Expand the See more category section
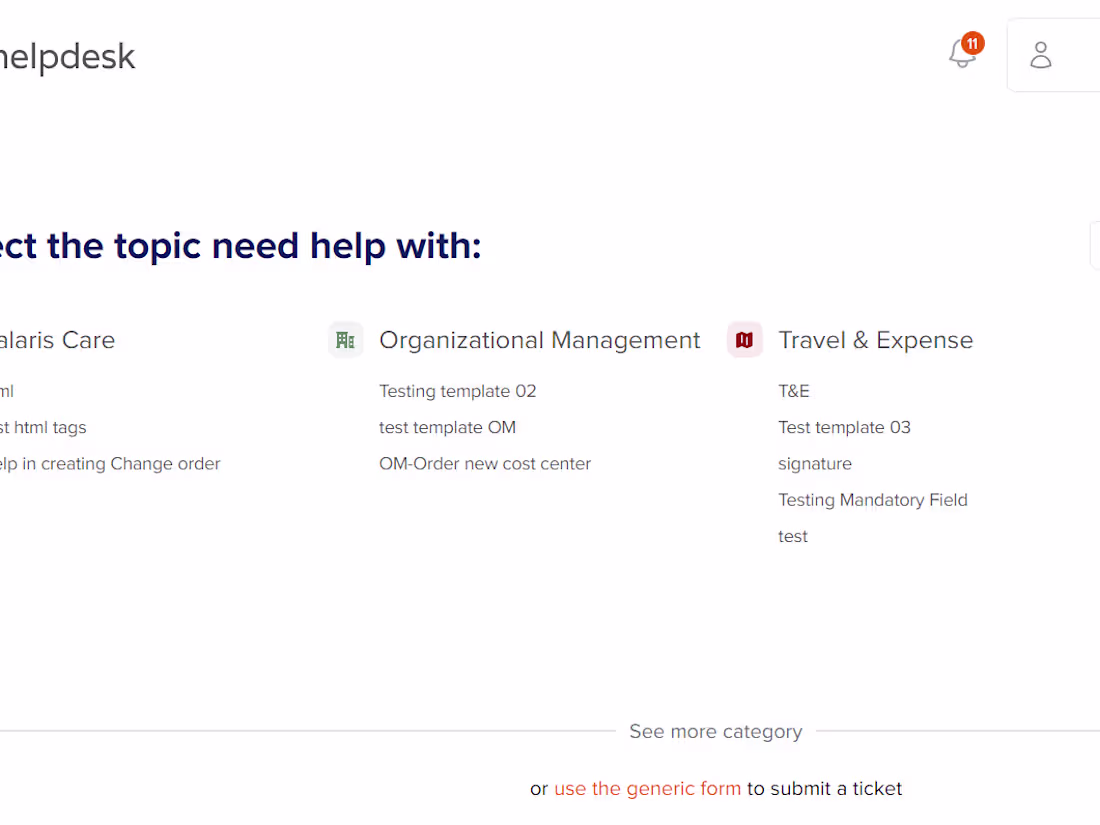This screenshot has height=825, width=1100. pos(715,731)
